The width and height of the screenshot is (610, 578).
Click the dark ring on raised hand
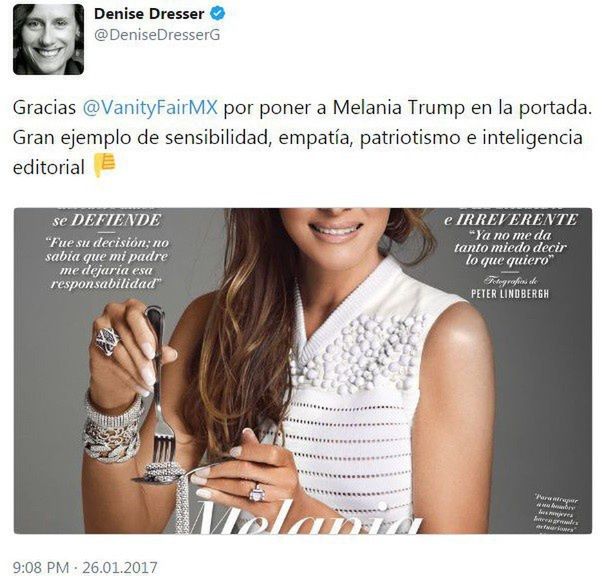point(107,341)
